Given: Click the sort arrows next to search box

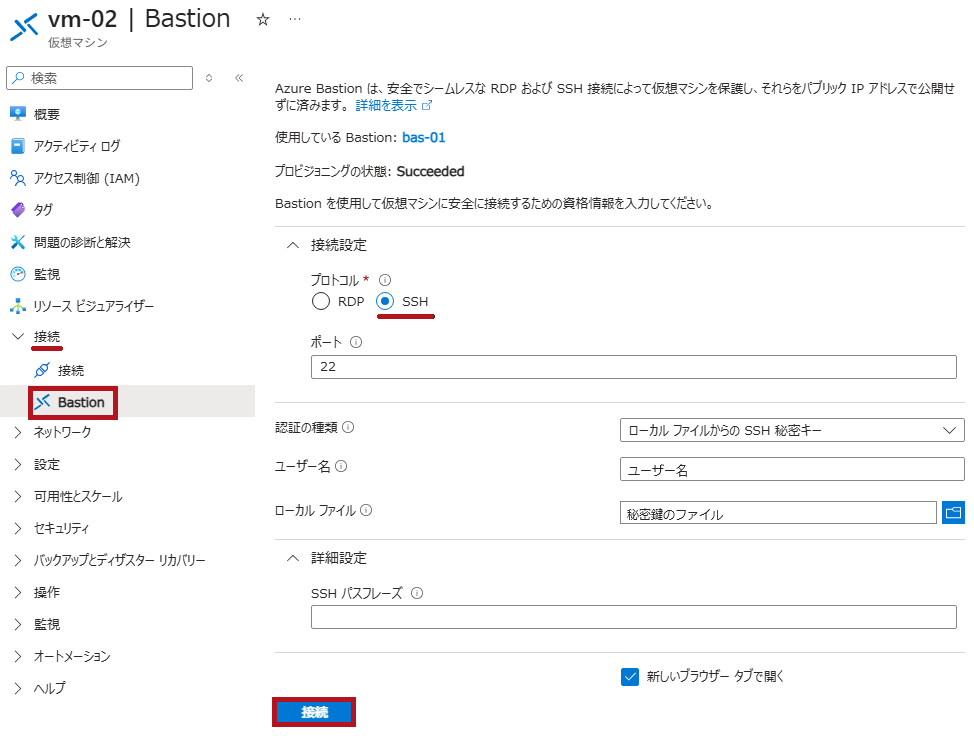Looking at the screenshot, I should (209, 78).
